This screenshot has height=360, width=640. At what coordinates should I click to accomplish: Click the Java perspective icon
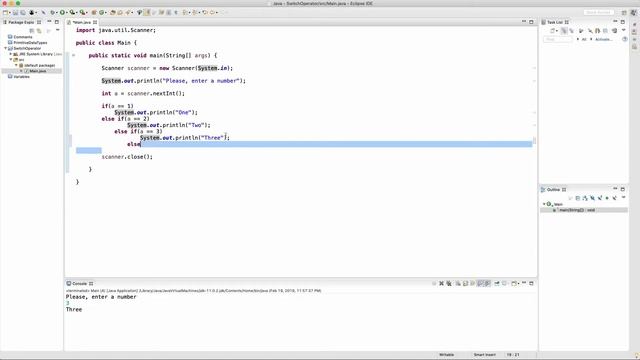click(634, 13)
